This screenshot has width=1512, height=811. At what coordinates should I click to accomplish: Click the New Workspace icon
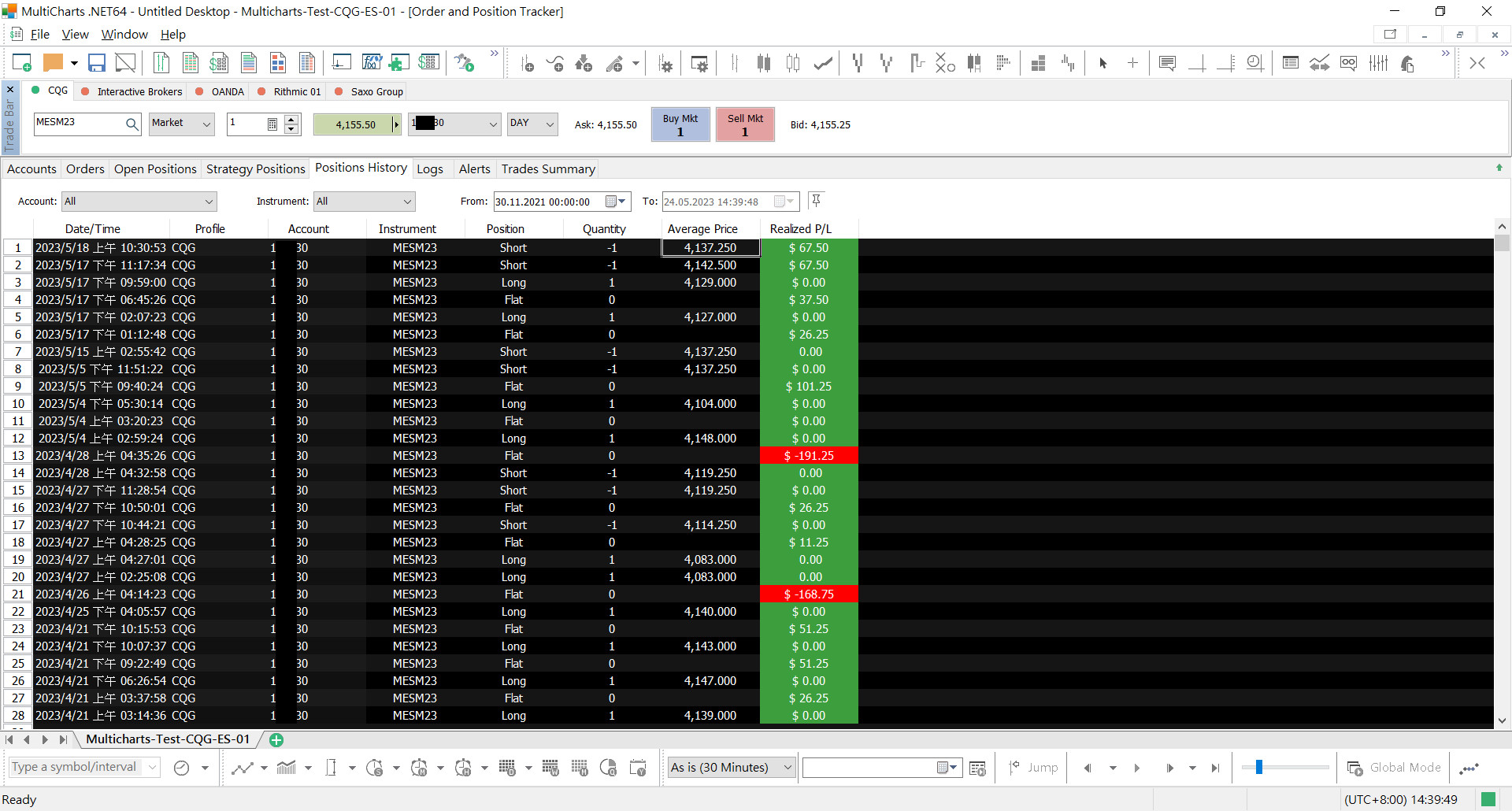(x=22, y=63)
